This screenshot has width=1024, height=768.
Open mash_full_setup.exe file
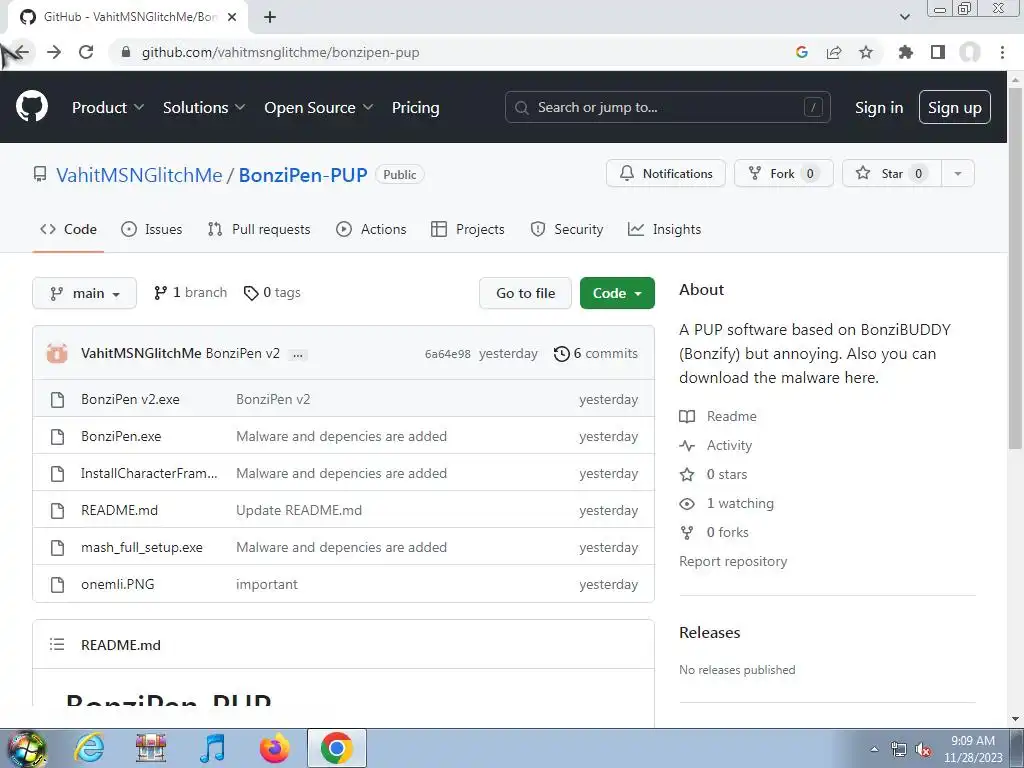point(142,547)
